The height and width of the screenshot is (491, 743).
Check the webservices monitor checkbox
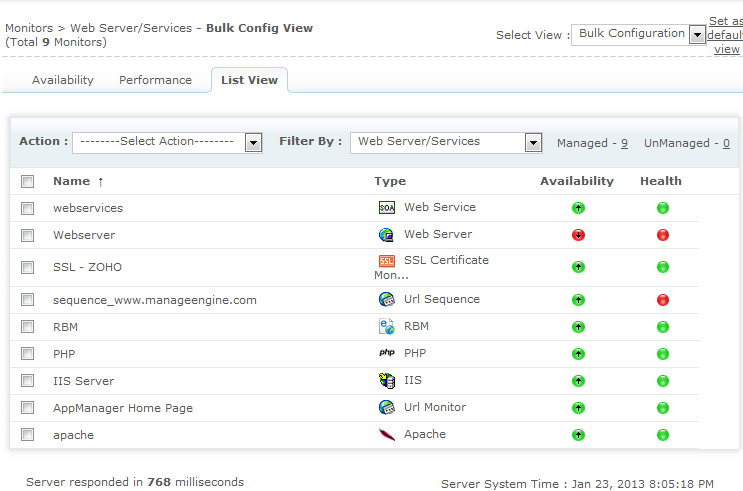click(28, 208)
